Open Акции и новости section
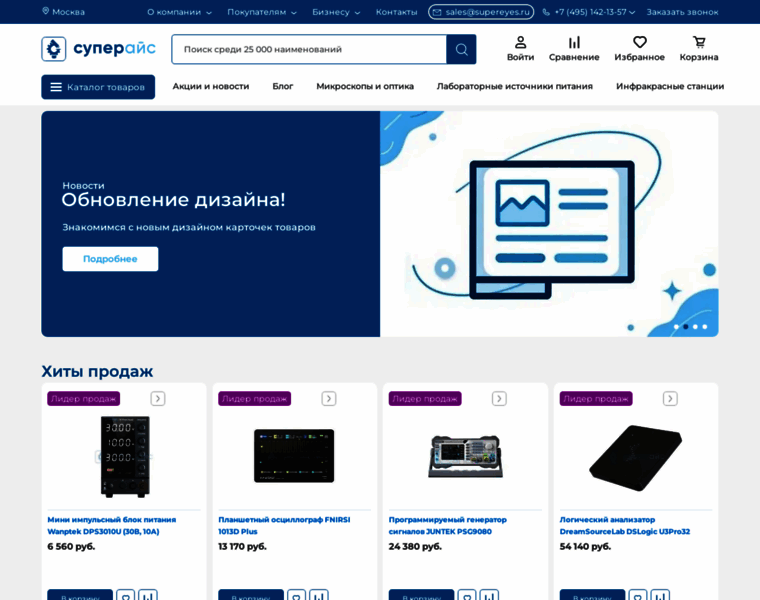This screenshot has height=600, width=760. click(x=211, y=86)
